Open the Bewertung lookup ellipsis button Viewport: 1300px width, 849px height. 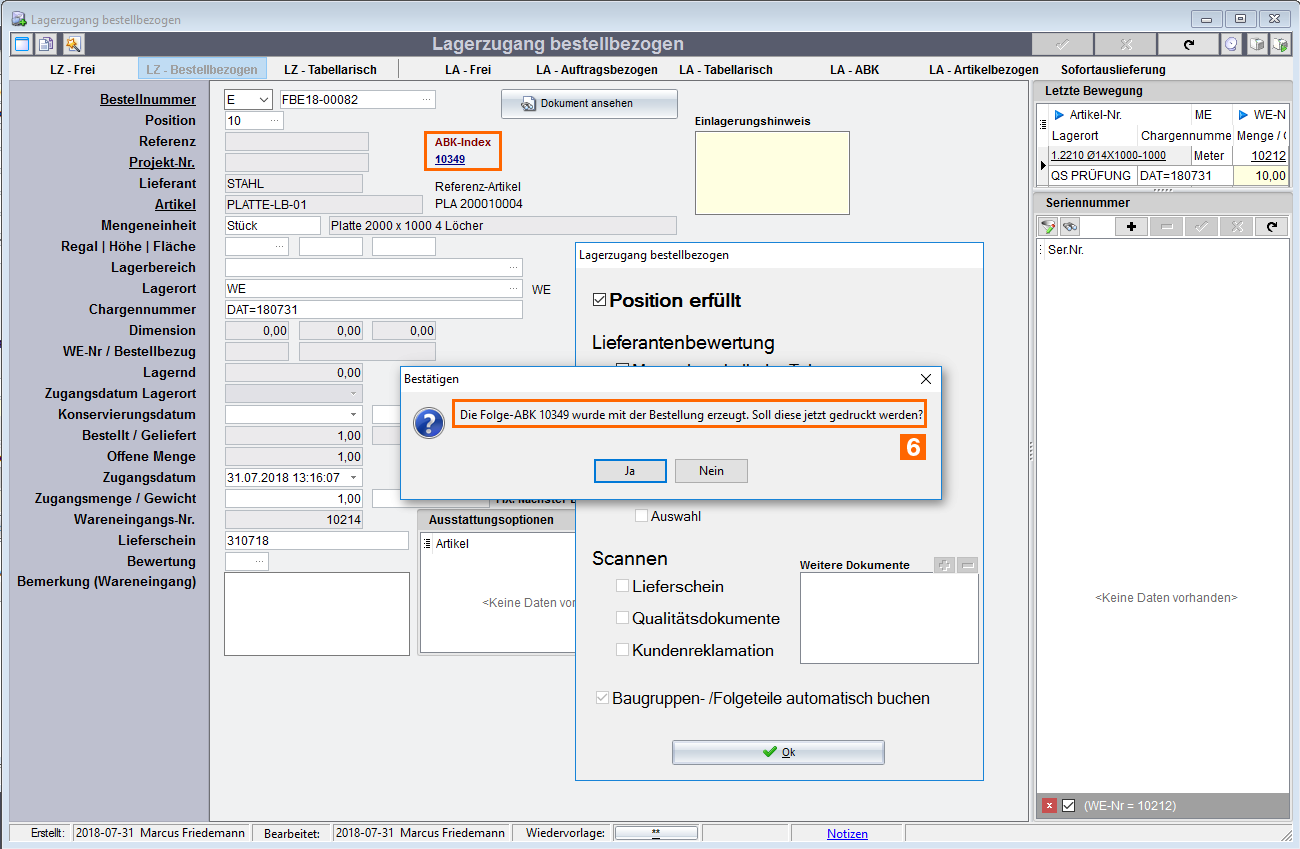[260, 562]
